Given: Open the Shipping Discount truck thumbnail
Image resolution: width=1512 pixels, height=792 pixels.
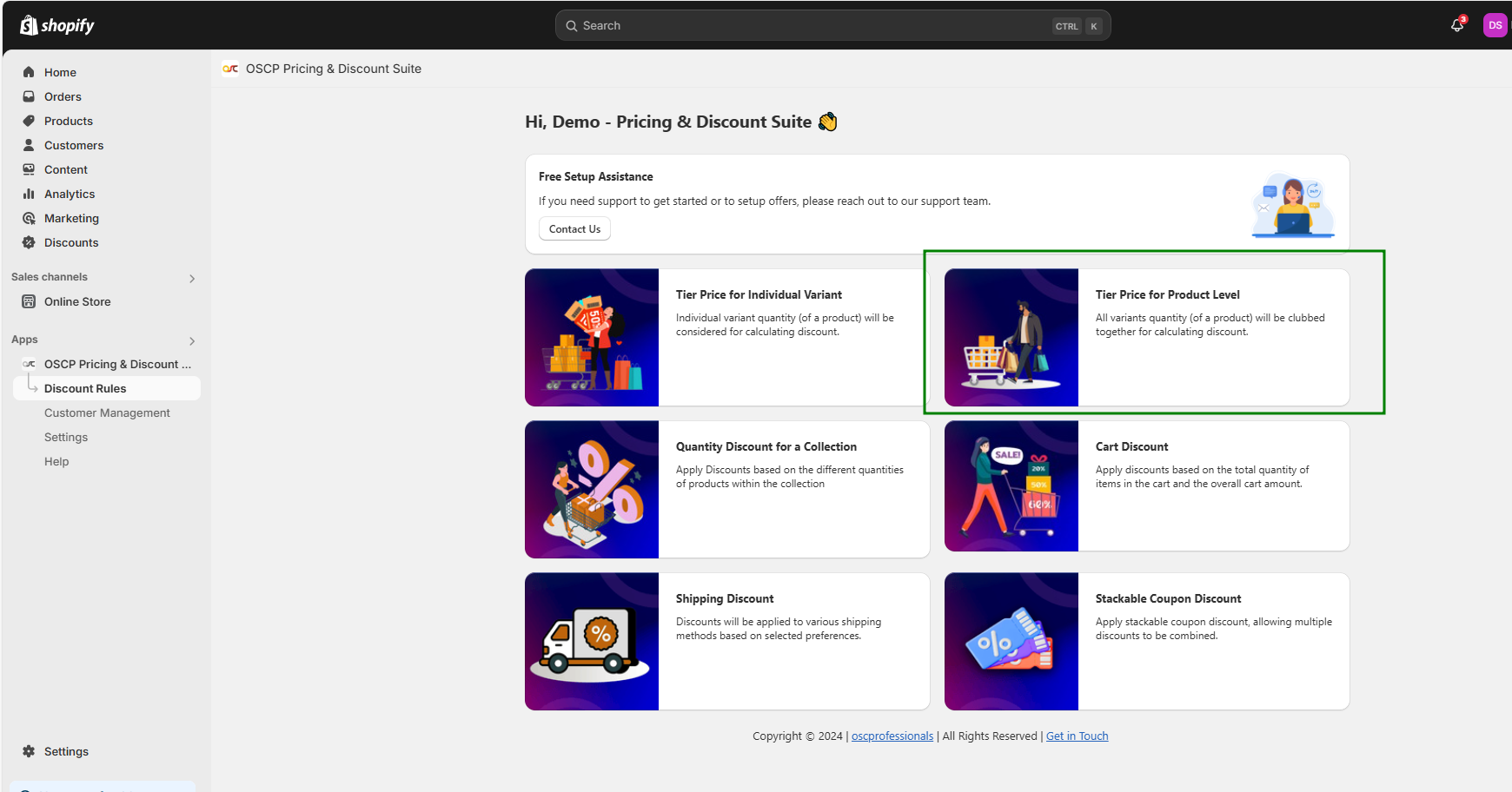Looking at the screenshot, I should (x=592, y=641).
